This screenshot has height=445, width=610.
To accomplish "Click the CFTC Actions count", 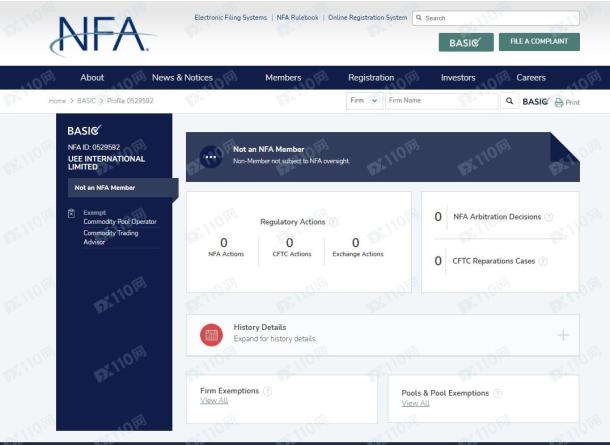I will [289, 242].
